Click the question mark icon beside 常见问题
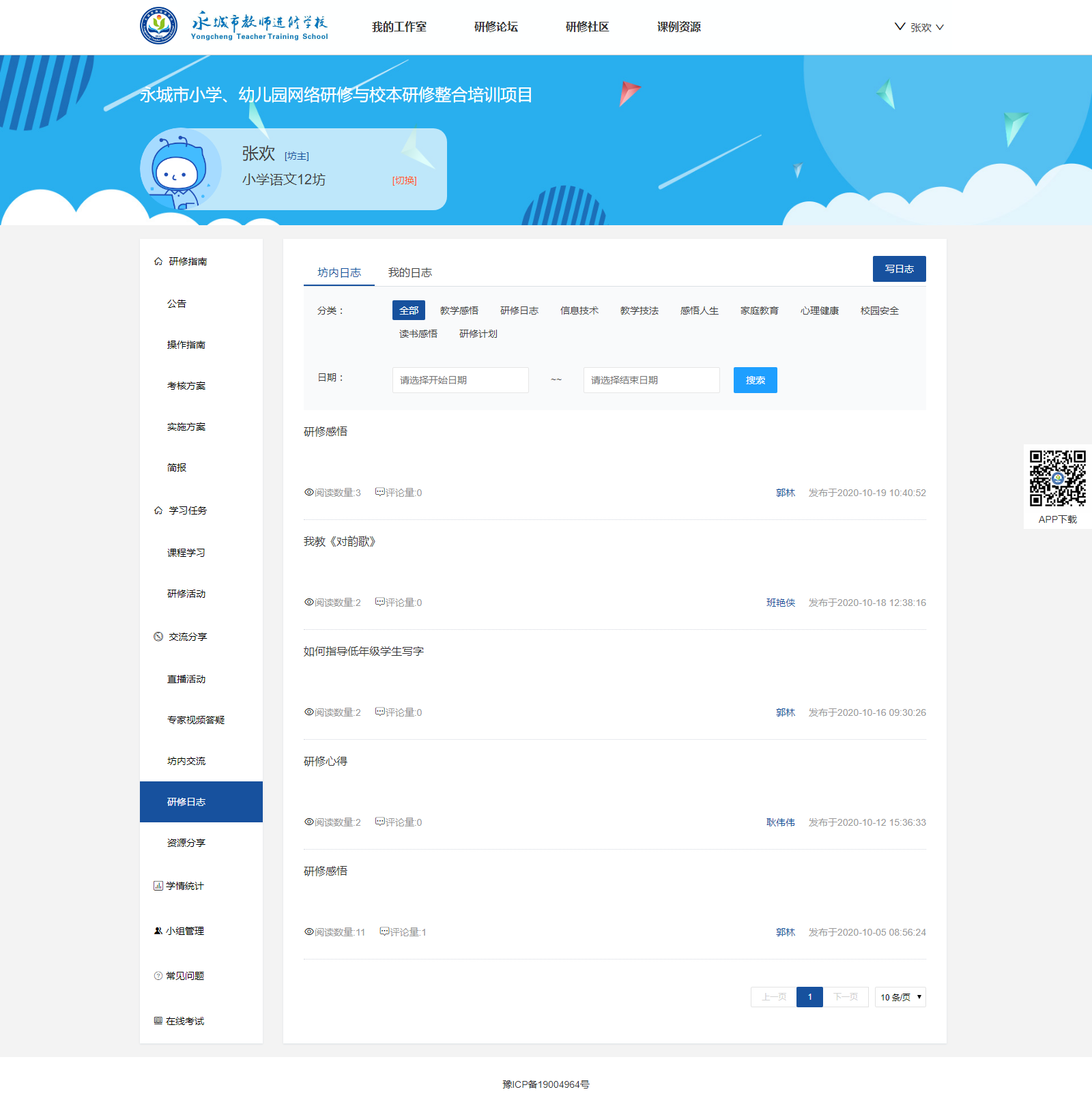This screenshot has height=1111, width=1092. (x=158, y=976)
